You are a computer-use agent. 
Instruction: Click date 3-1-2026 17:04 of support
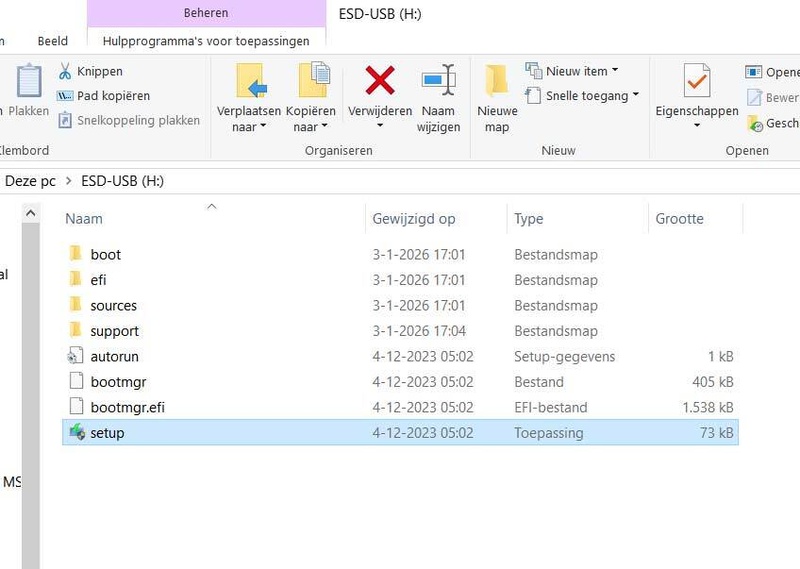[x=419, y=331]
